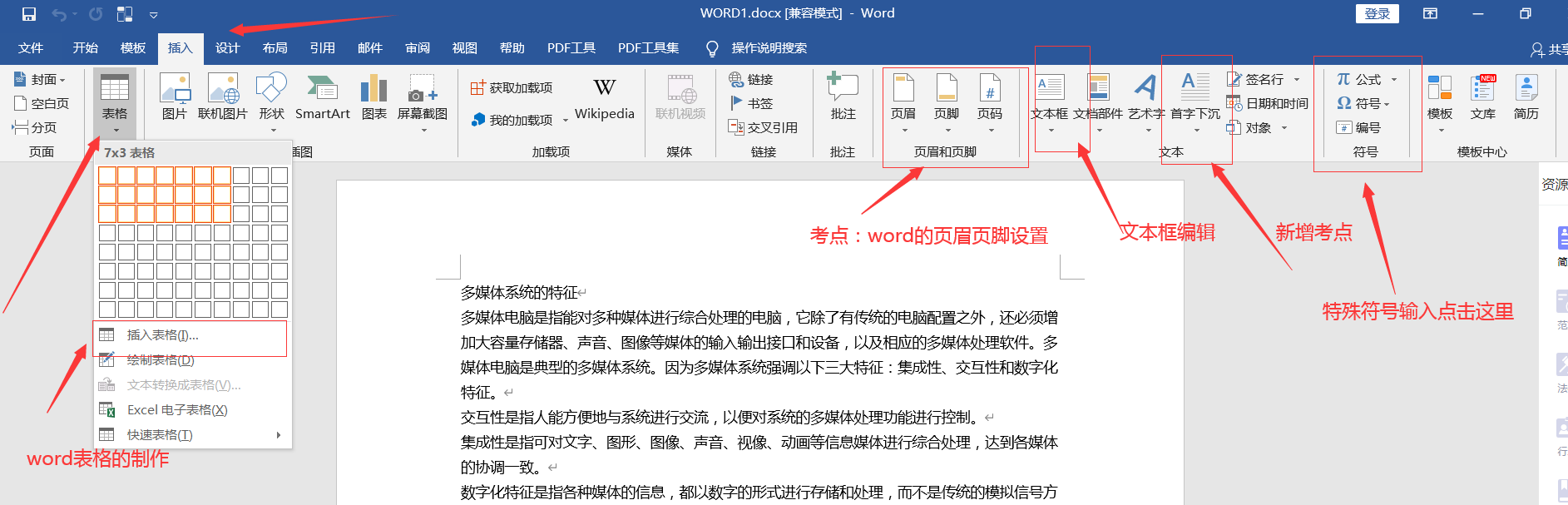Viewport: 1568px width, 505px height.
Task: Click the 链接 link button
Action: (x=751, y=79)
